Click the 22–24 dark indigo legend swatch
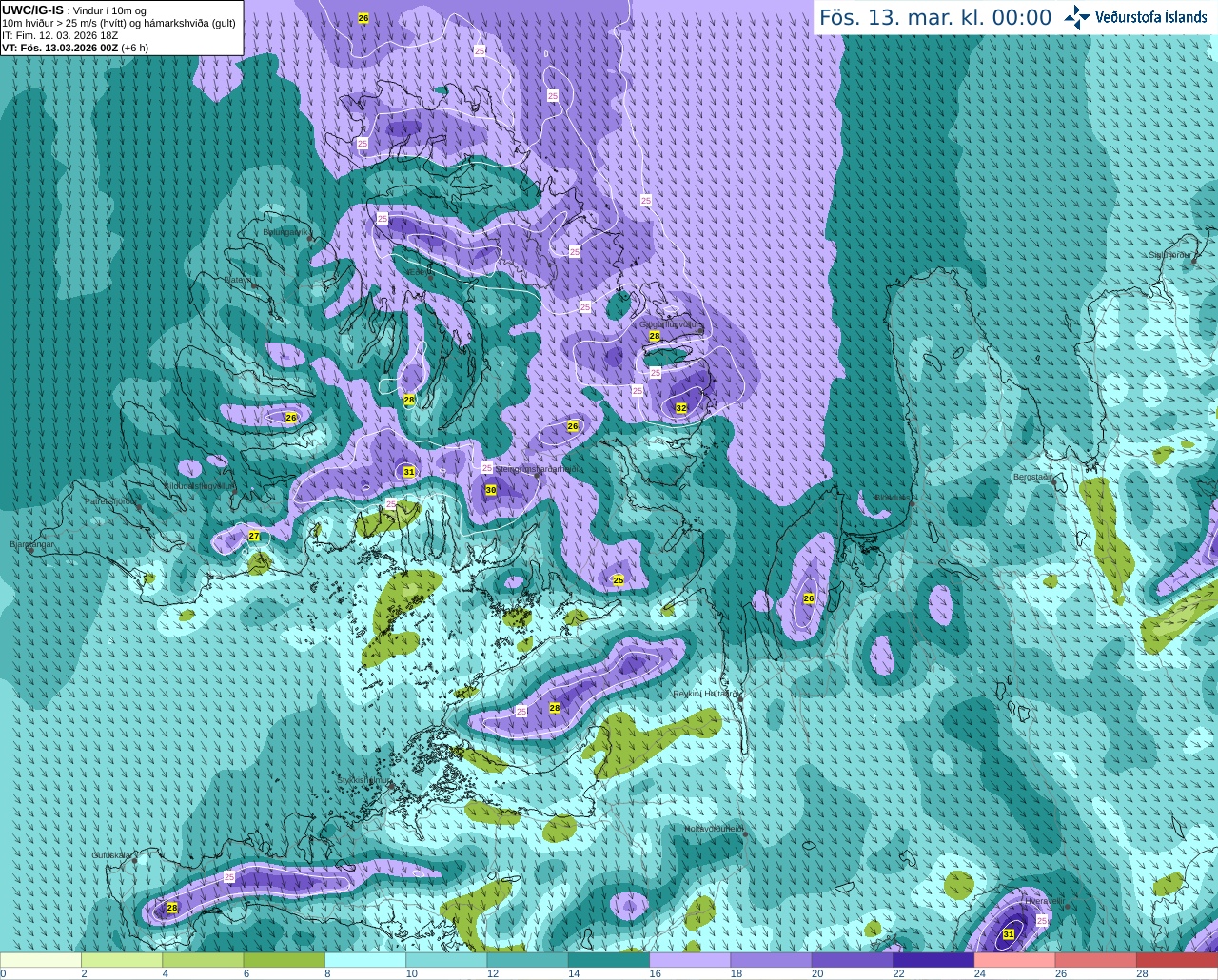The height and width of the screenshot is (980, 1218). [x=933, y=960]
